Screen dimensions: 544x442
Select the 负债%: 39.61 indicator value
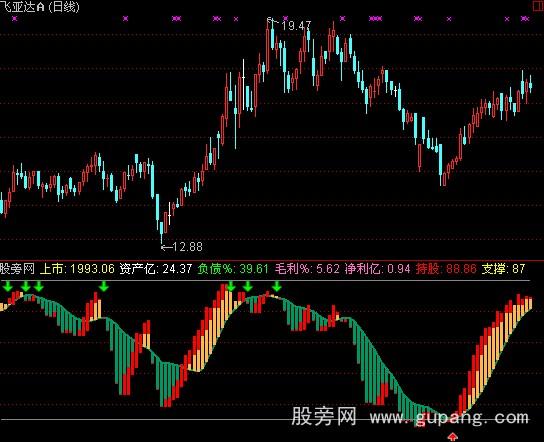[x=233, y=269]
